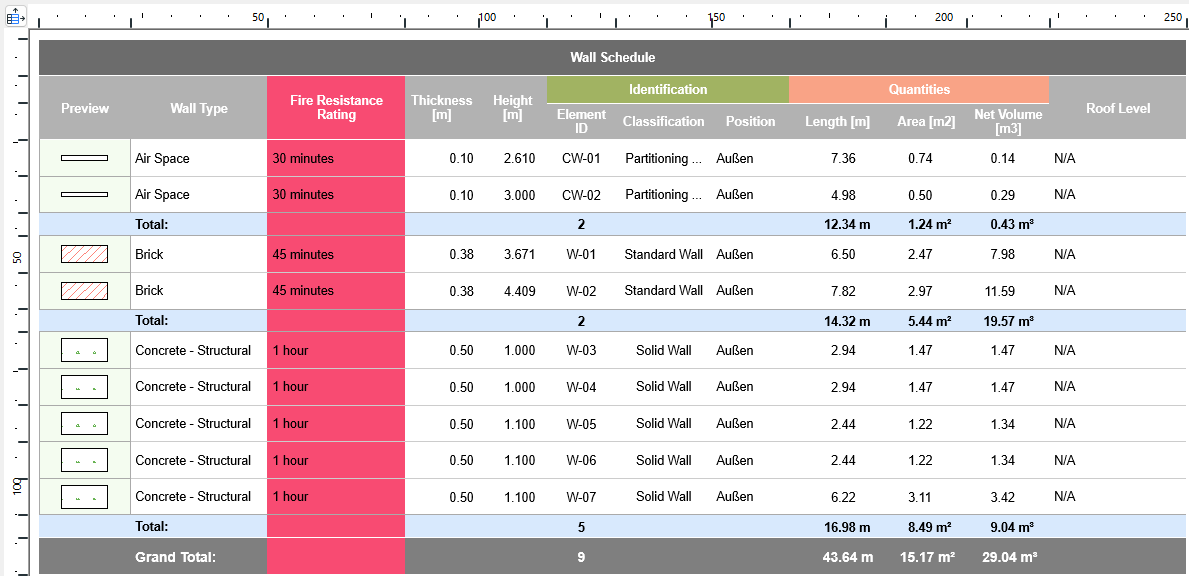Select Concrete preview symbol in W-07 row
Image resolution: width=1189 pixels, height=576 pixels.
pyautogui.click(x=84, y=497)
